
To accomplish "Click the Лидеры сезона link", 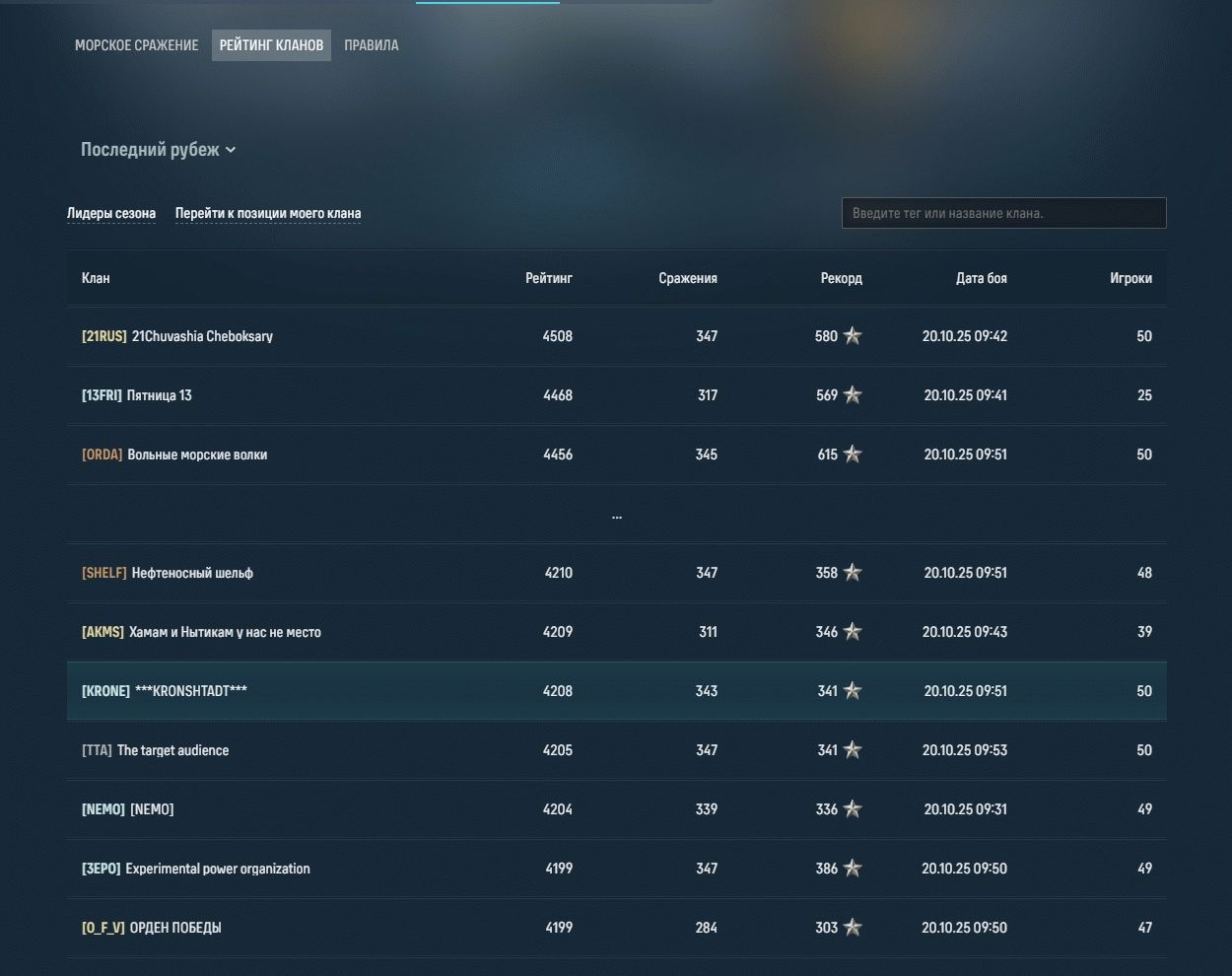I will coord(111,214).
